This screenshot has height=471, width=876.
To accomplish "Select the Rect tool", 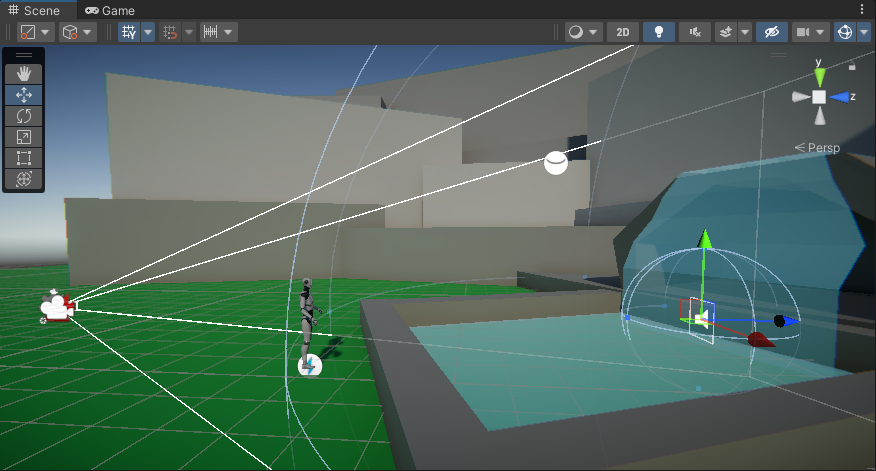I will (x=24, y=158).
